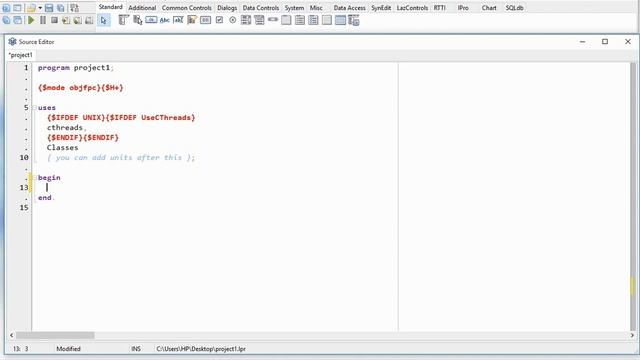This screenshot has width=640, height=360.
Task: Collapse the begin block fold marker
Action: point(35,178)
